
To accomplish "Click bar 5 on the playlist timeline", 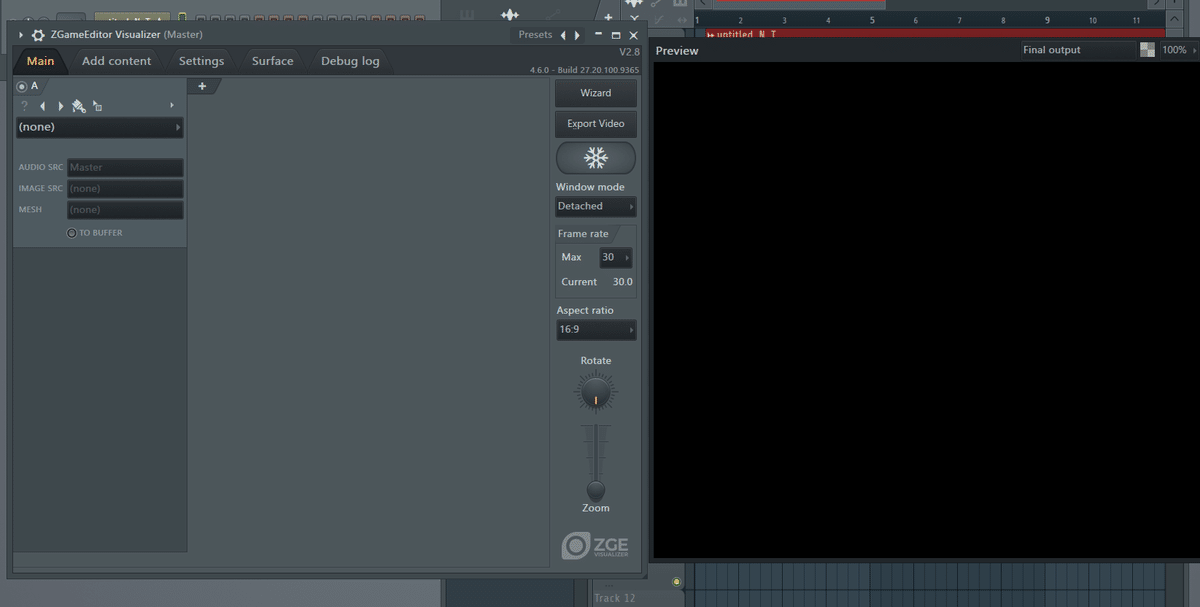I will (872, 20).
